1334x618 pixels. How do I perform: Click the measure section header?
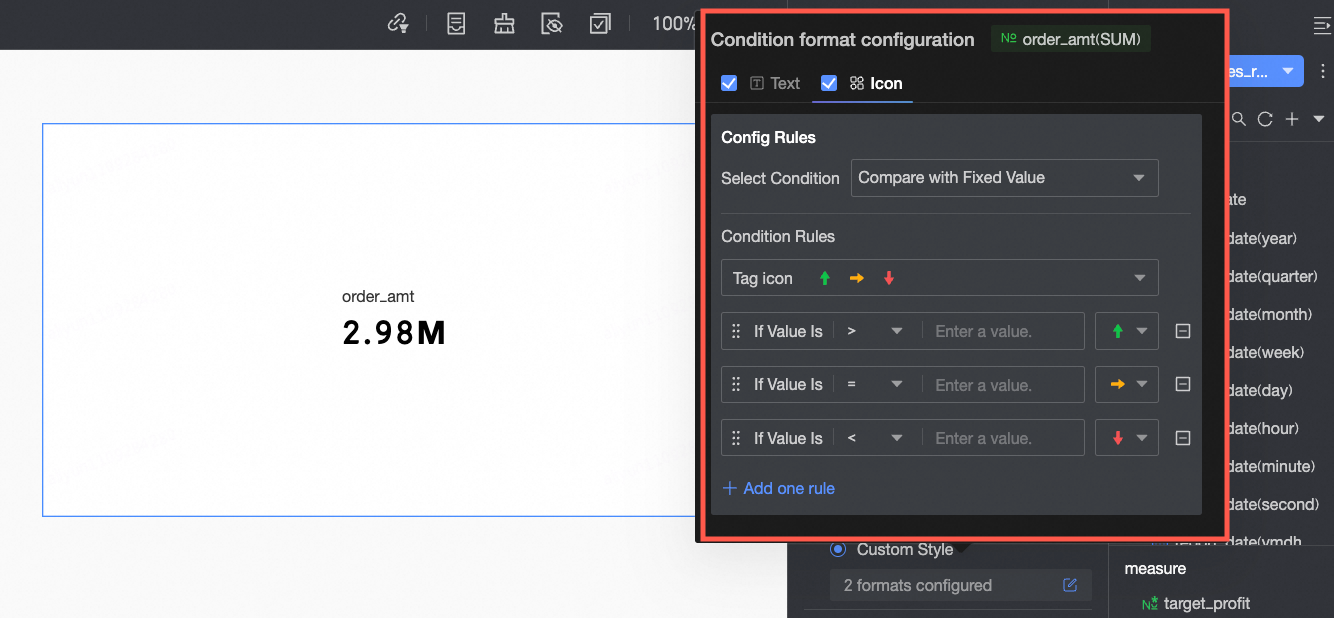tap(1155, 568)
